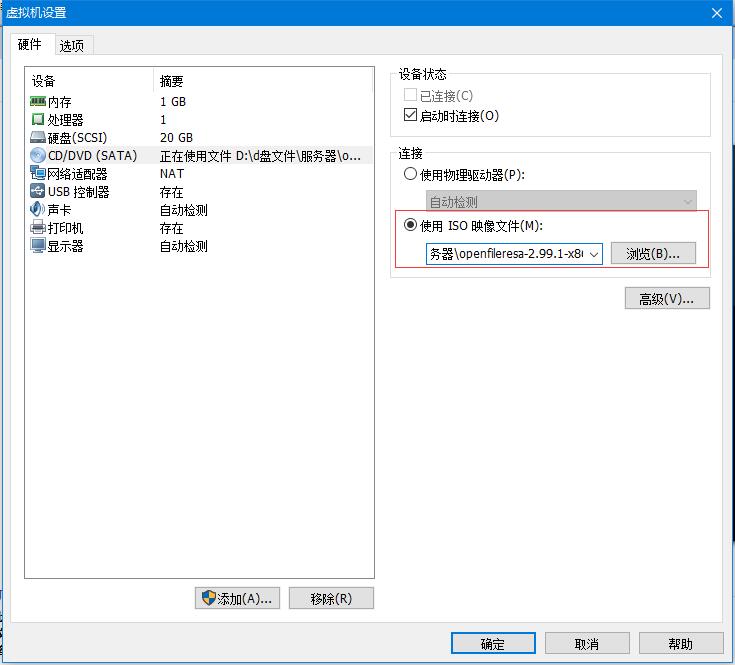Click the 添加(A)... add device button

pos(237,598)
